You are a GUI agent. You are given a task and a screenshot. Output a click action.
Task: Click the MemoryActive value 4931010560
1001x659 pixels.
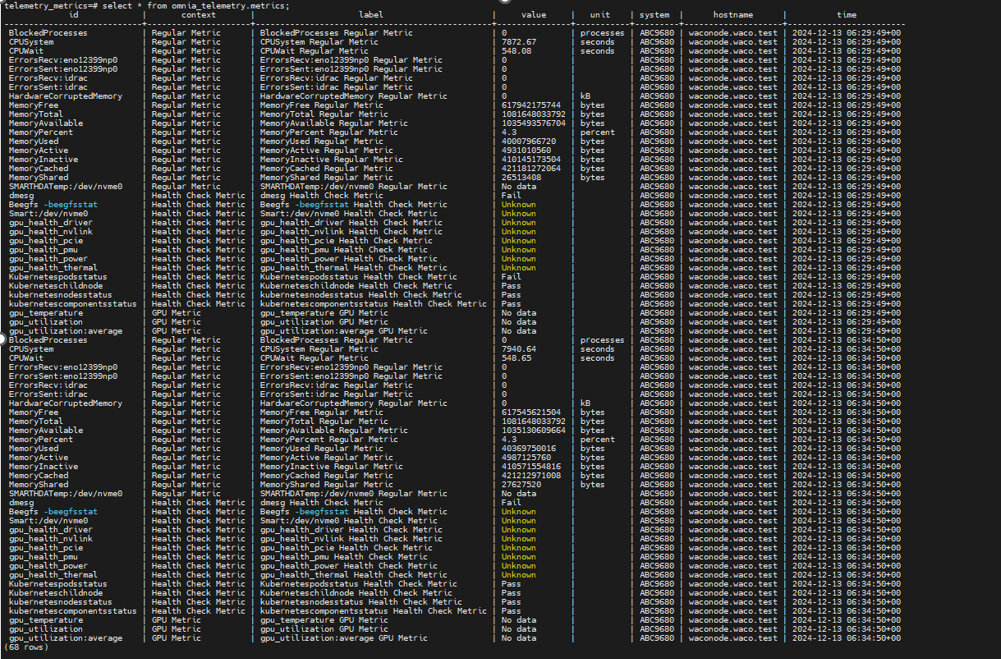526,150
